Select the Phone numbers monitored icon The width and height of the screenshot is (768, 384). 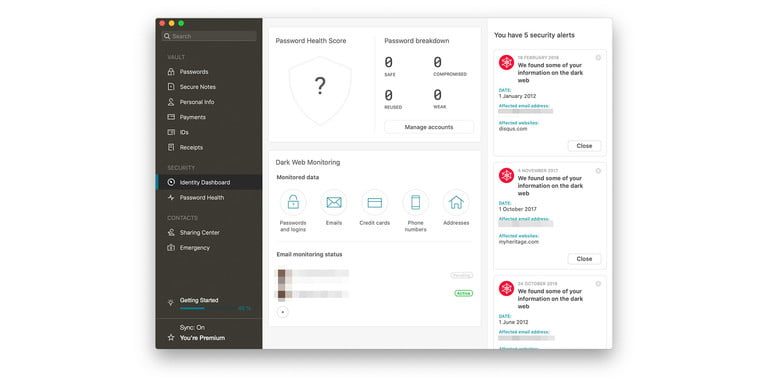[x=415, y=202]
